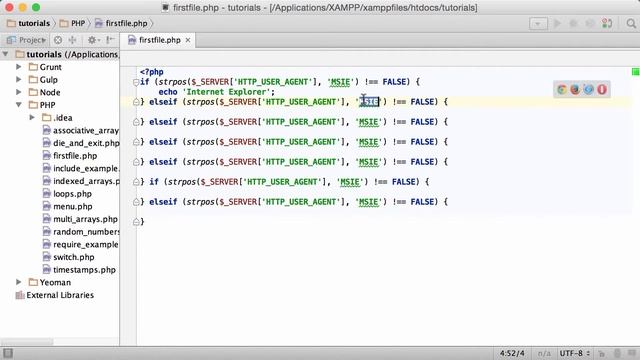Open in Firefox browser icon

[x=575, y=89]
